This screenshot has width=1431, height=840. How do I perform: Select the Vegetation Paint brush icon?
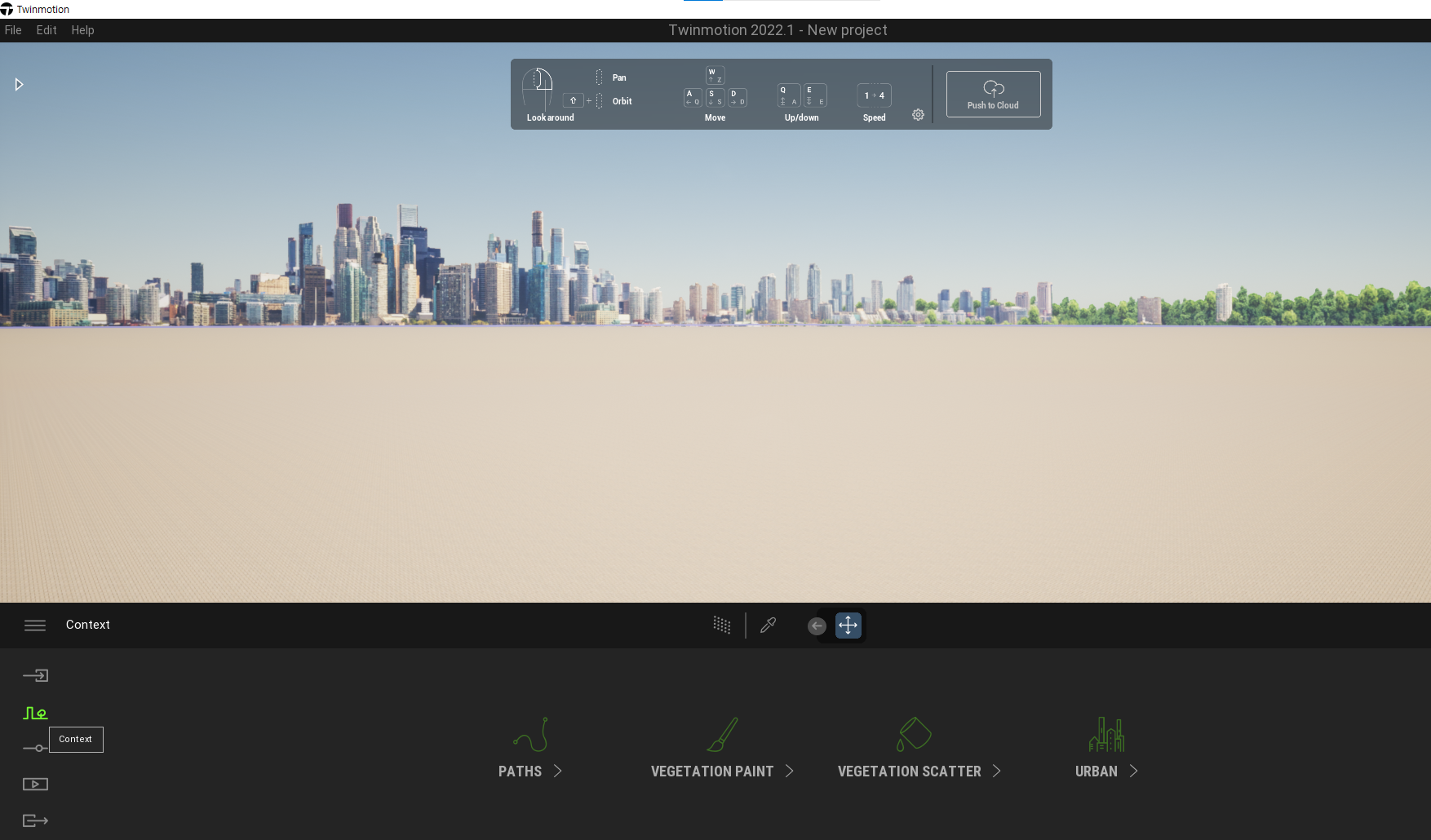coord(723,735)
